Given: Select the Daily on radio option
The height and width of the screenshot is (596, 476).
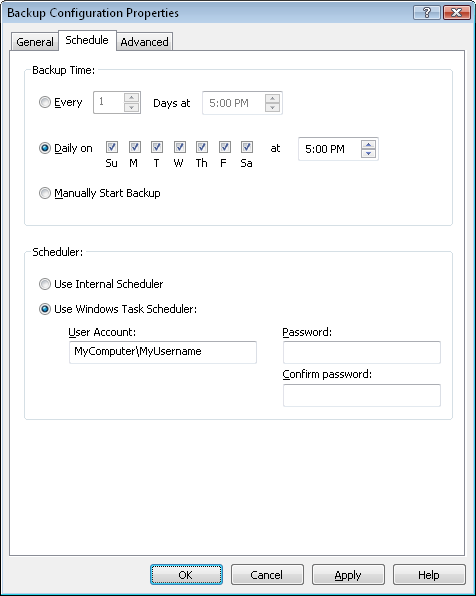Looking at the screenshot, I should [x=45, y=148].
